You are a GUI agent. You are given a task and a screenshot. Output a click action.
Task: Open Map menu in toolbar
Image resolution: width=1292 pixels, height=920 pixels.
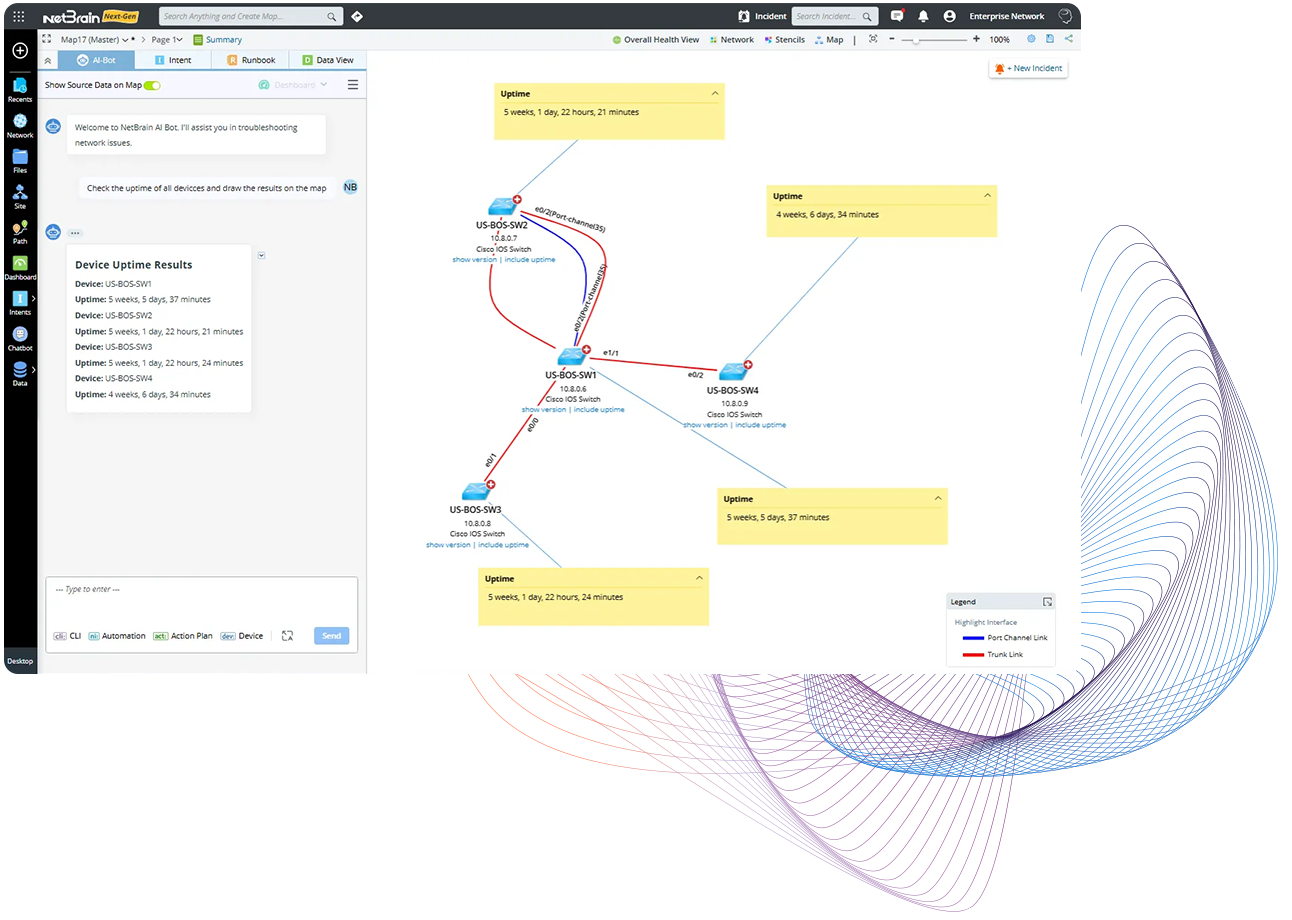tap(829, 40)
